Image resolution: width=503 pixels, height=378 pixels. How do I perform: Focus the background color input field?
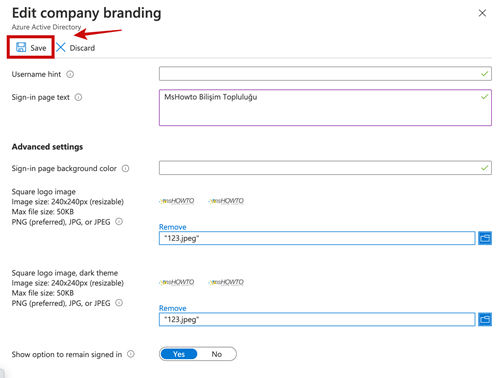(x=325, y=168)
